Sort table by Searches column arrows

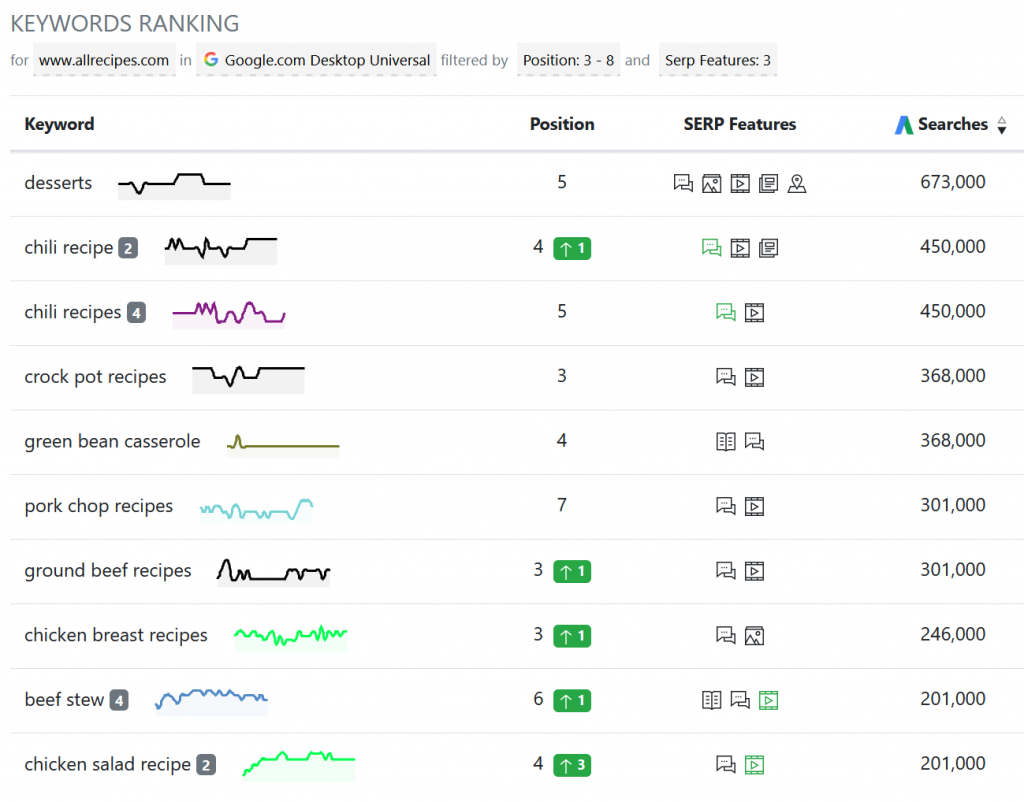[1002, 125]
